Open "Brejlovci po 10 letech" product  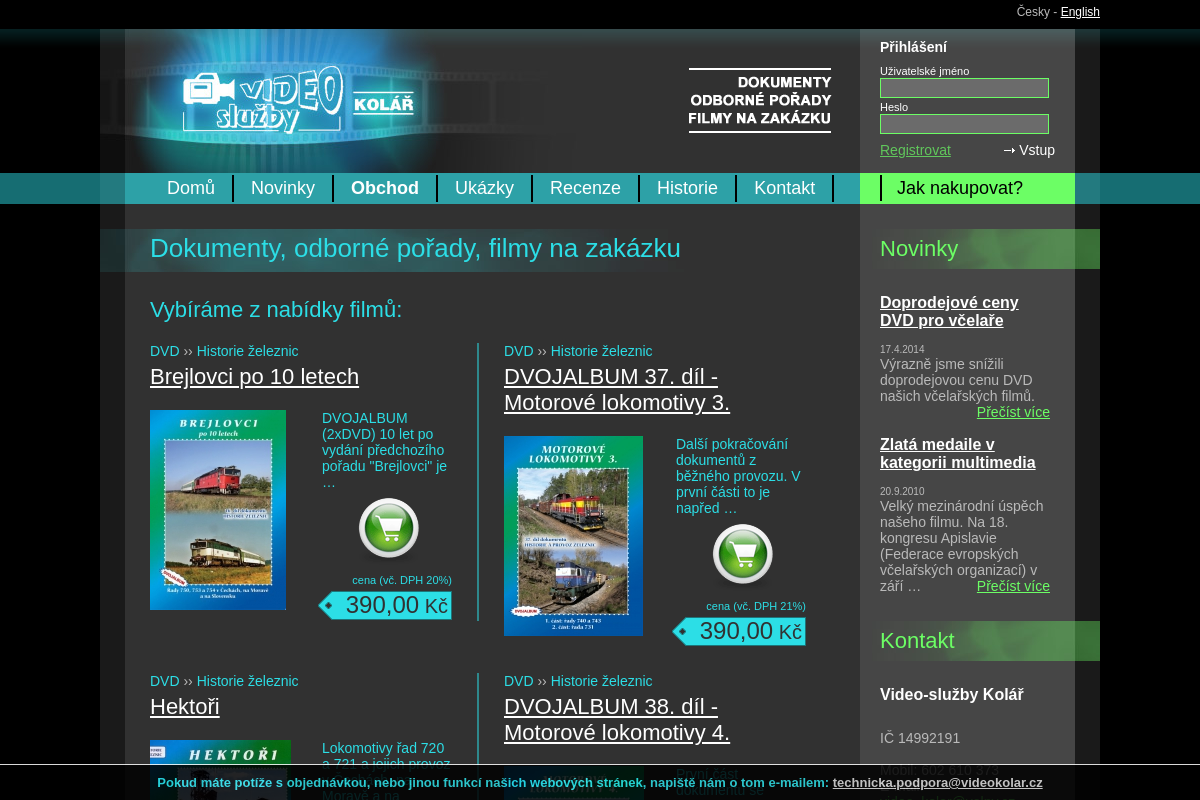click(254, 377)
